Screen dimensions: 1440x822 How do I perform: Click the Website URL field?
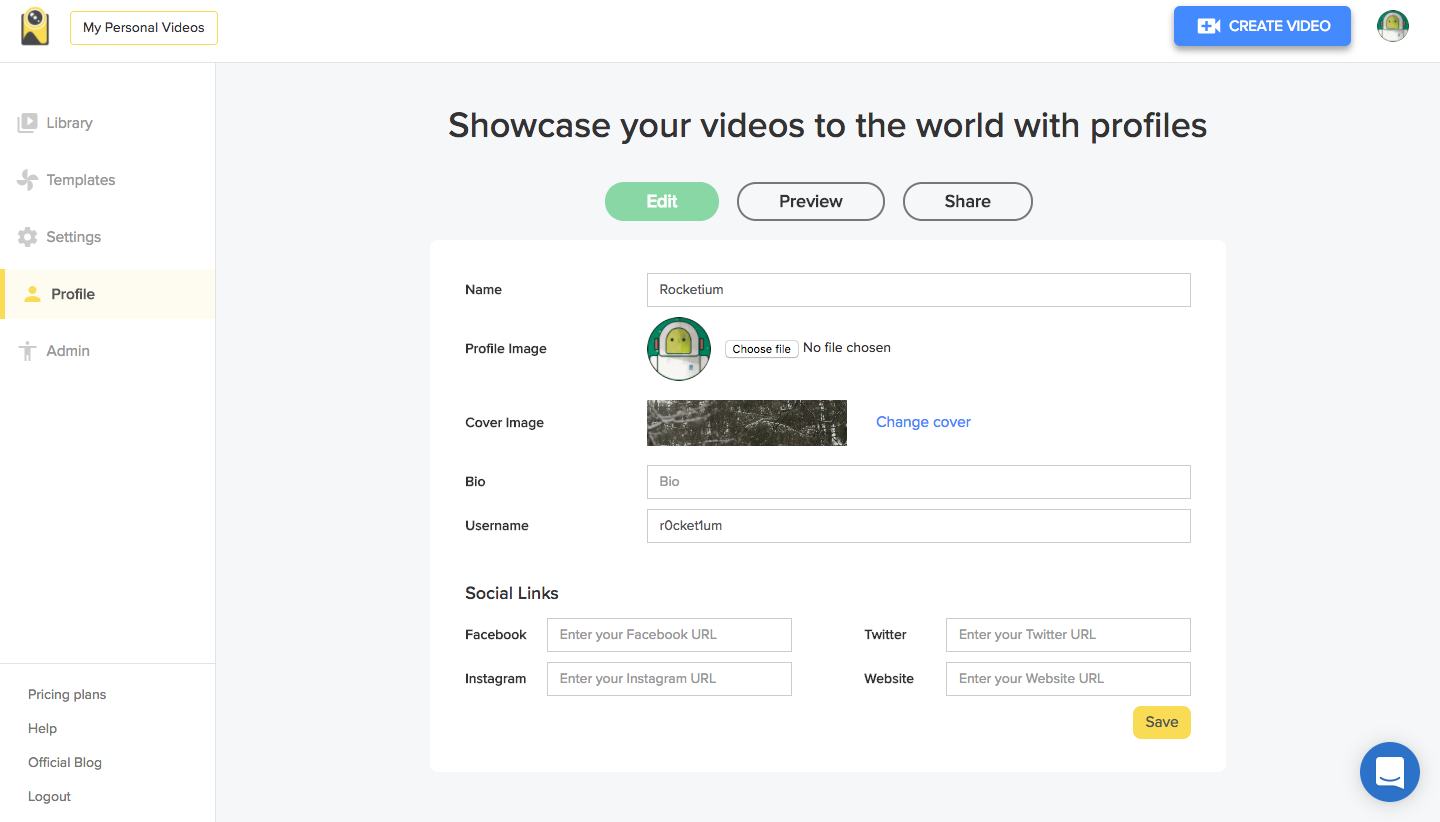point(1068,679)
